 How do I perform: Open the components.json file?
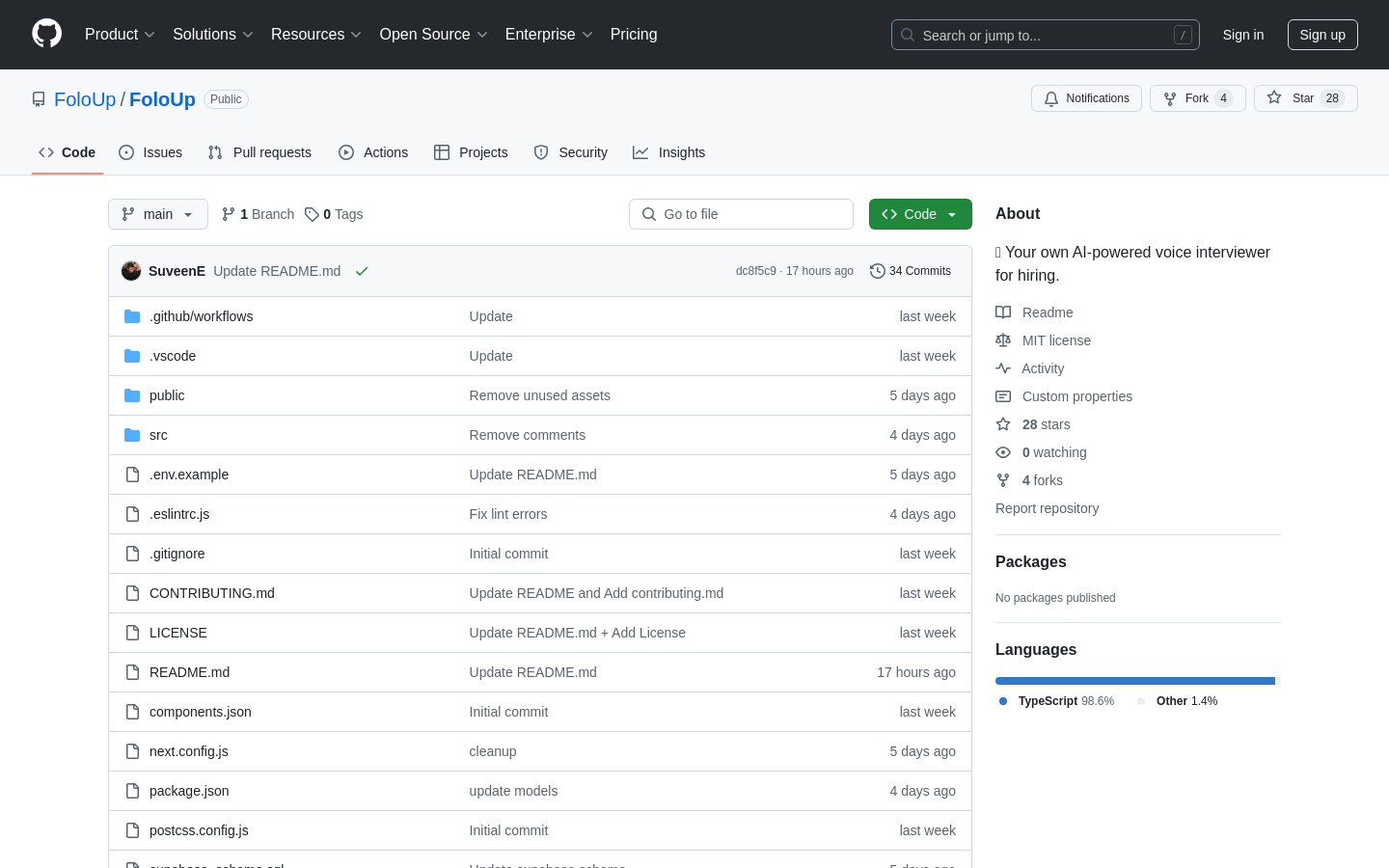[201, 712]
